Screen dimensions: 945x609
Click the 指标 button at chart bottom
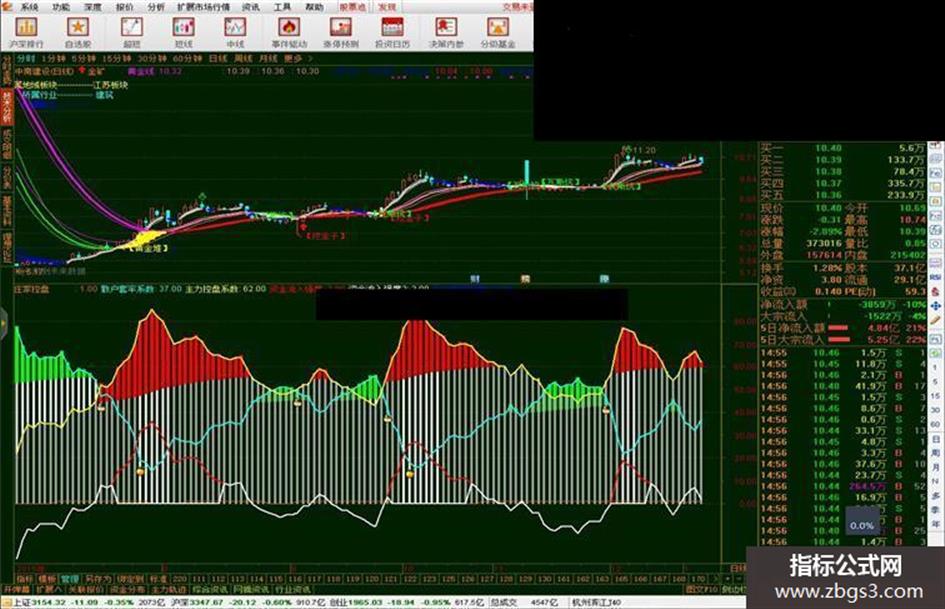pos(24,579)
